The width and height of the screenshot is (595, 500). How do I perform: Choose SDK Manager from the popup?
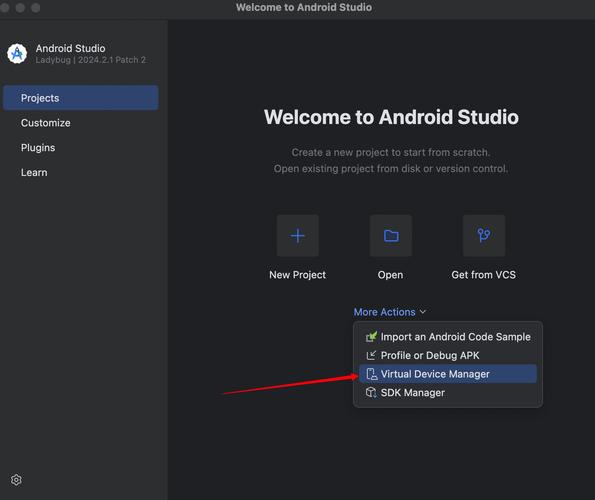point(448,393)
